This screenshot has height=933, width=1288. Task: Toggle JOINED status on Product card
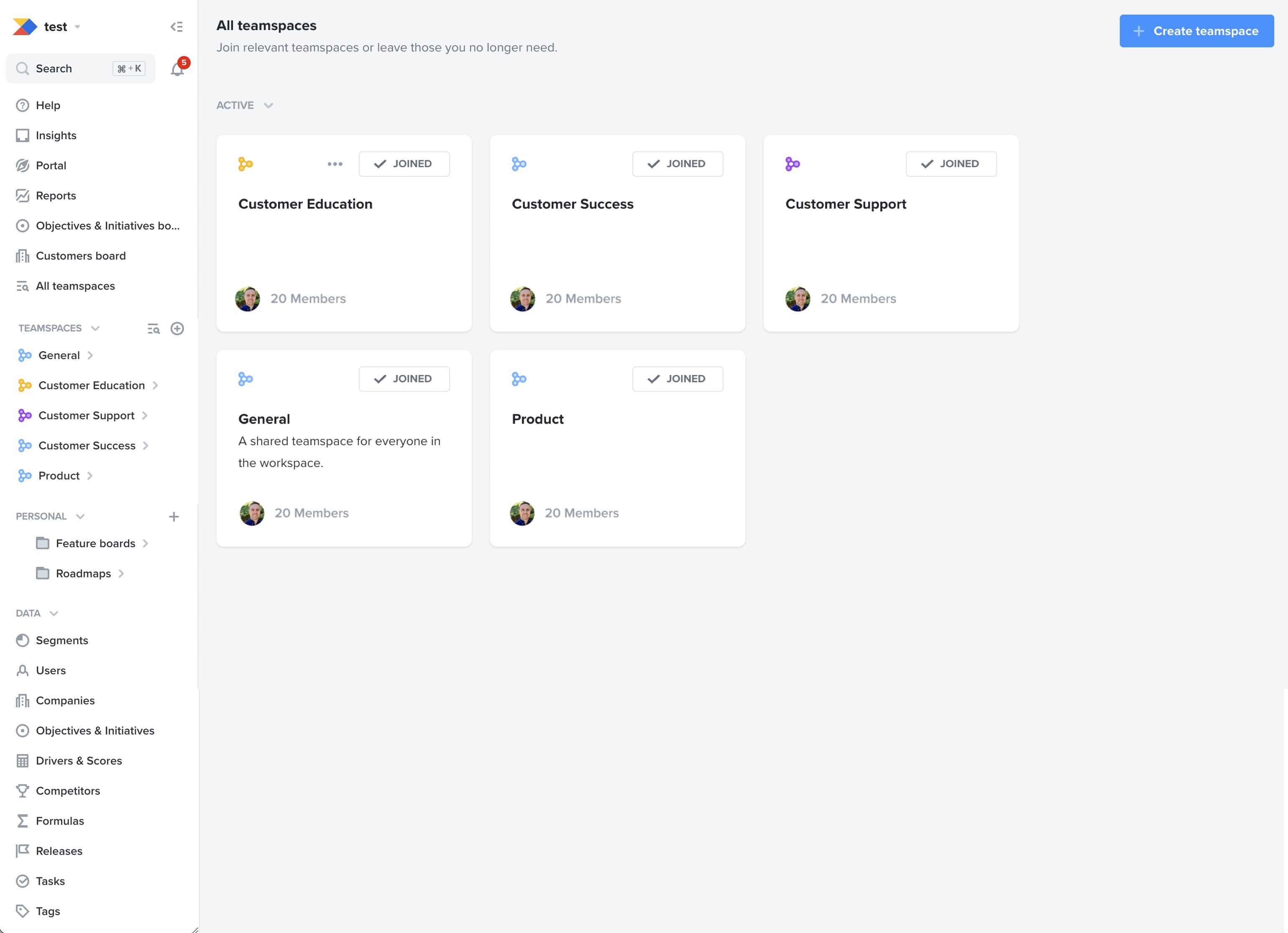pos(678,379)
